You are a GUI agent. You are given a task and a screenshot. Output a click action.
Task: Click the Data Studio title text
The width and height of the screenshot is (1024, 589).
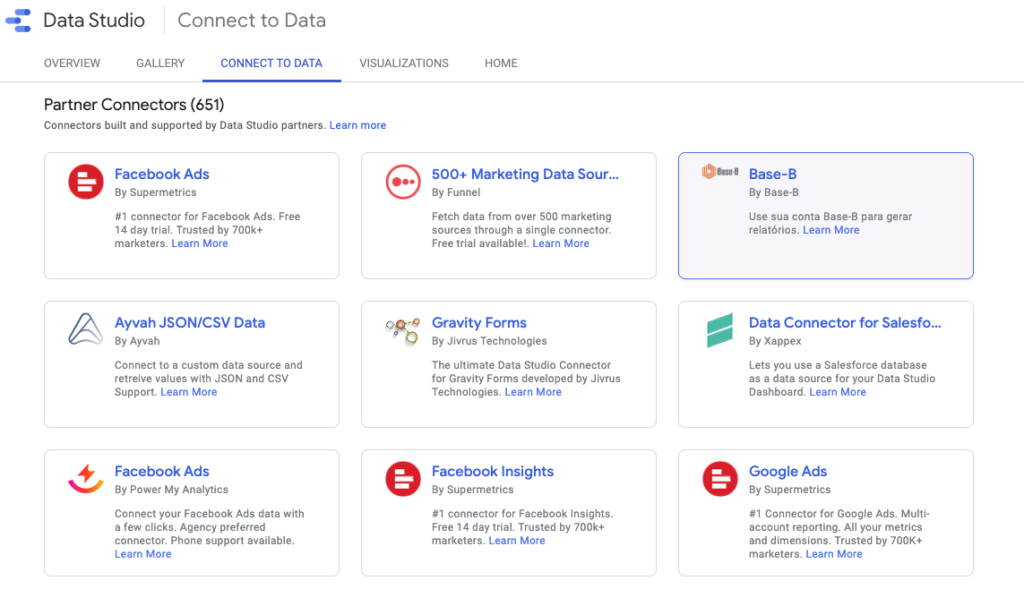tap(94, 20)
